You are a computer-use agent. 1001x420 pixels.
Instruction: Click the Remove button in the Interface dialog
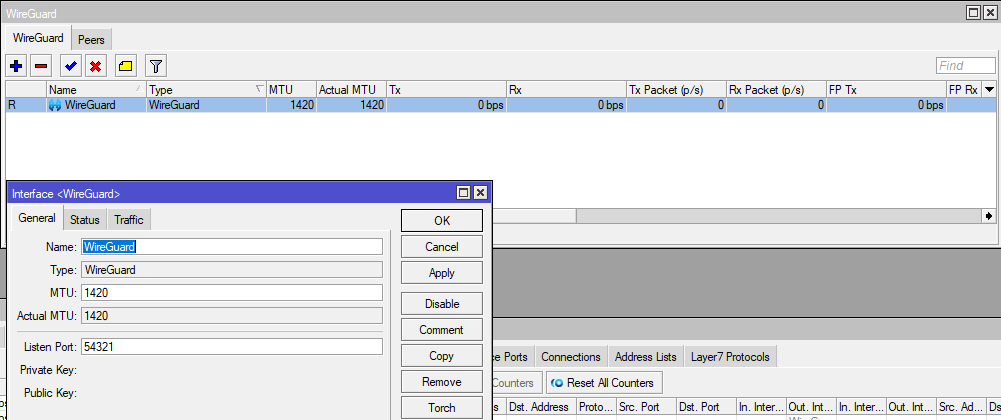tap(442, 382)
